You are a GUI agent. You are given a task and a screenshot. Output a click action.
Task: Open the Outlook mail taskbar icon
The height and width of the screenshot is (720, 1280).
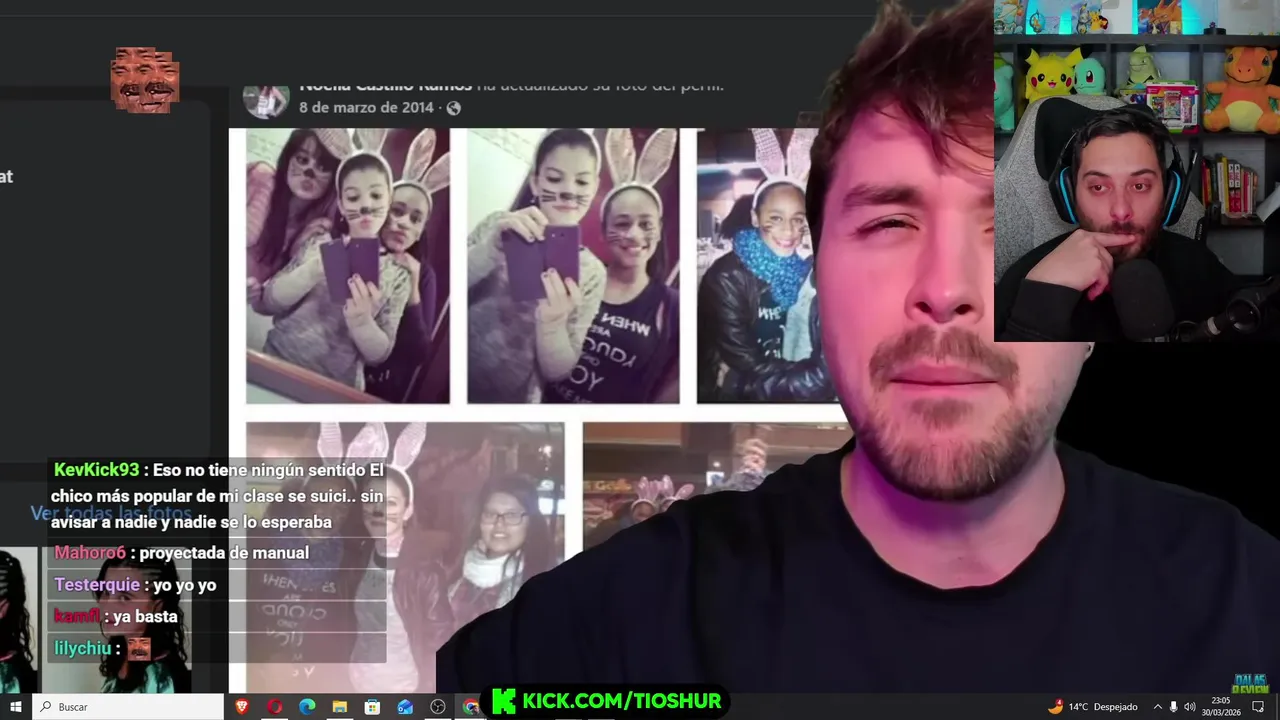[x=405, y=707]
